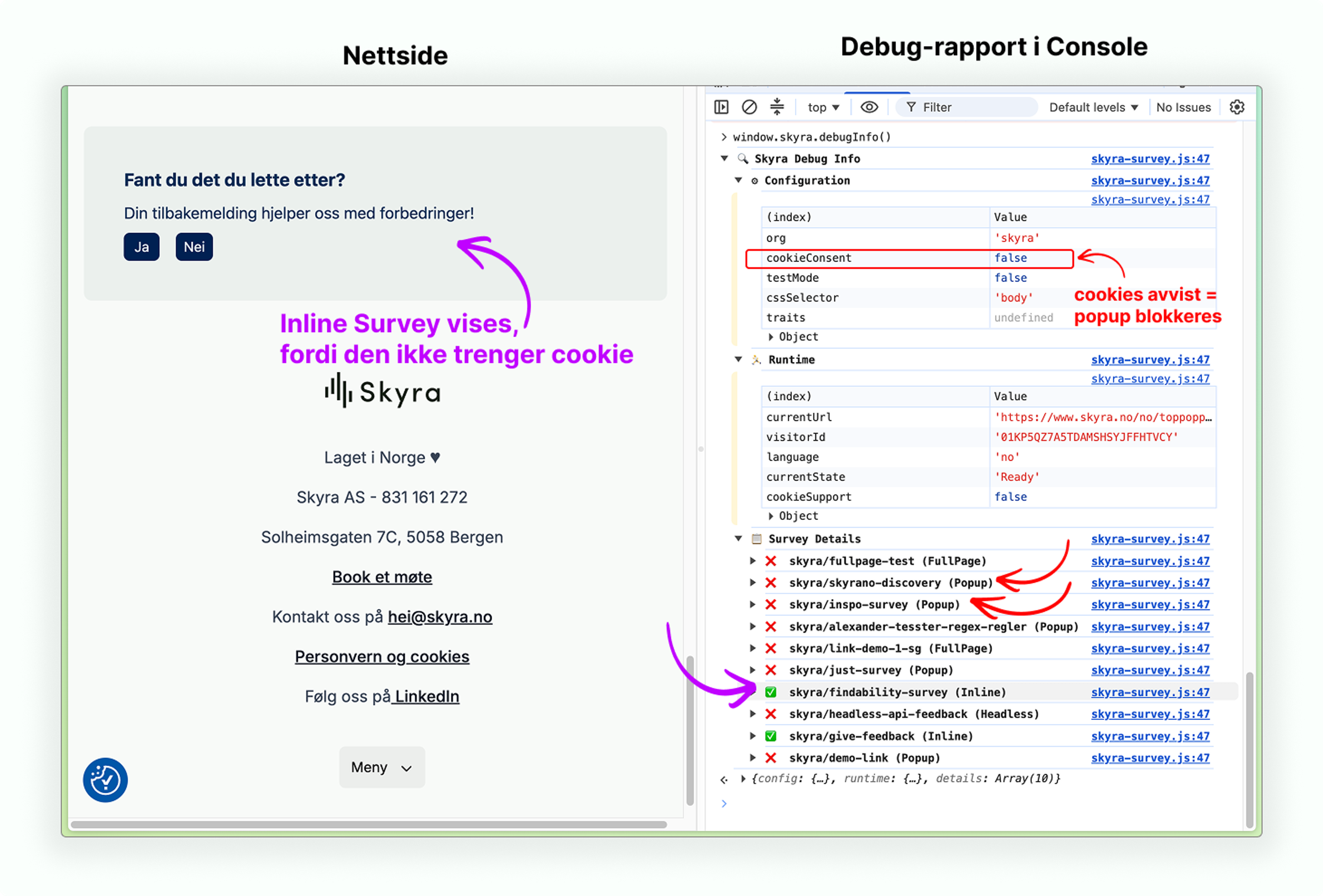Clear the console with the ban icon
The image size is (1323, 896).
pos(749,107)
